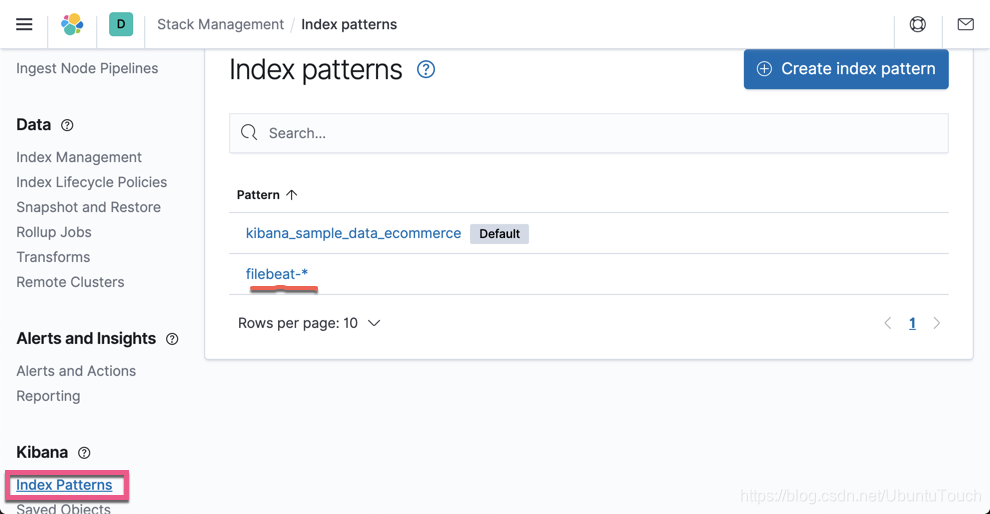Screen dimensions: 990x514
Task: Click the Kibana section help icon
Action: coord(84,453)
